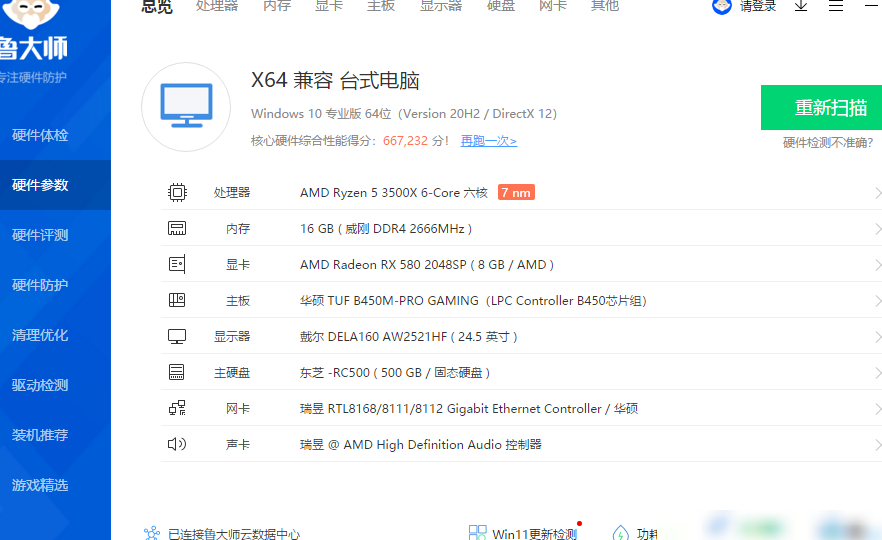Select 硬件参数 in the sidebar

(55, 185)
